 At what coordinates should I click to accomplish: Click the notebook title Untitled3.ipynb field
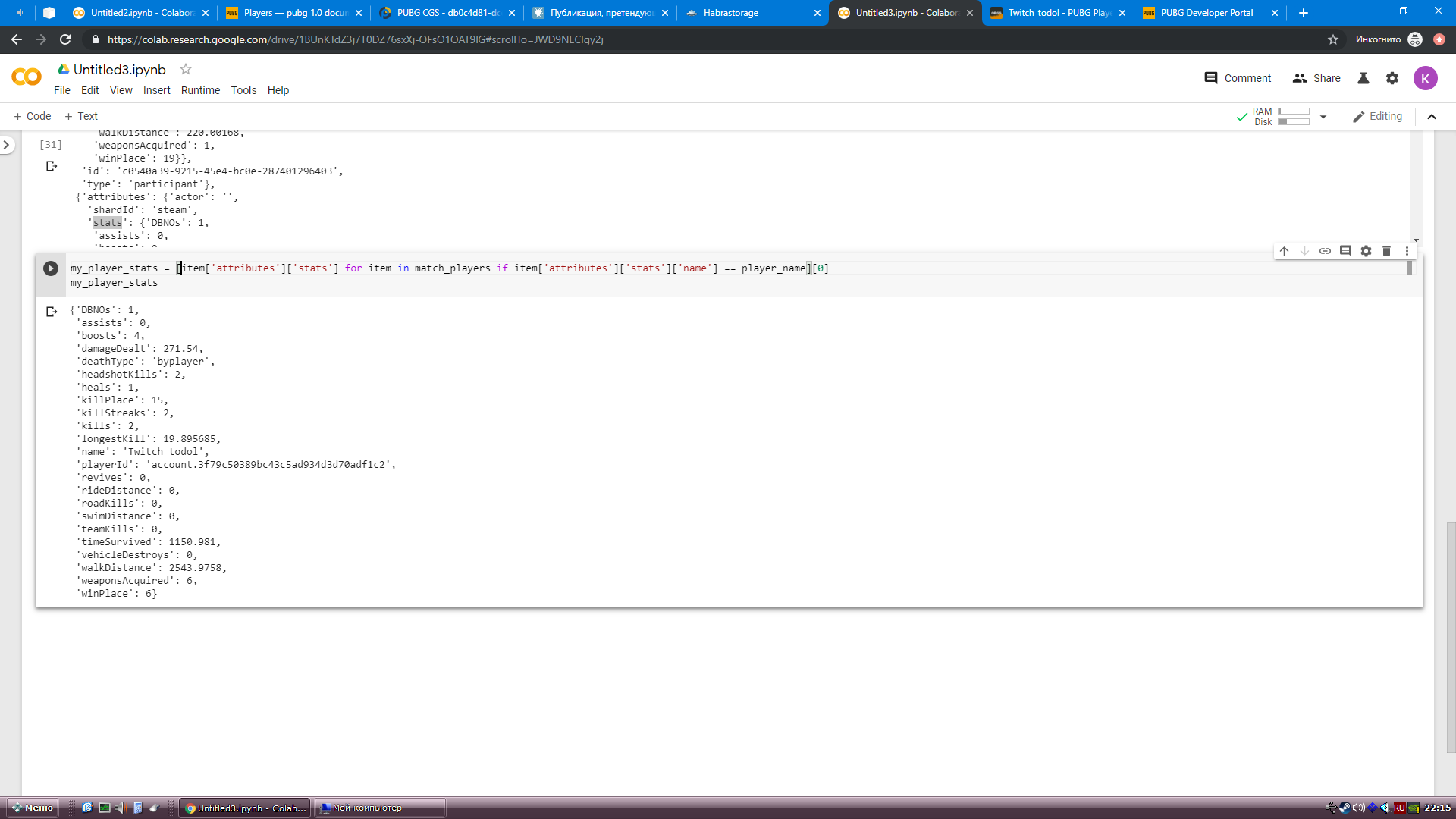click(x=119, y=70)
